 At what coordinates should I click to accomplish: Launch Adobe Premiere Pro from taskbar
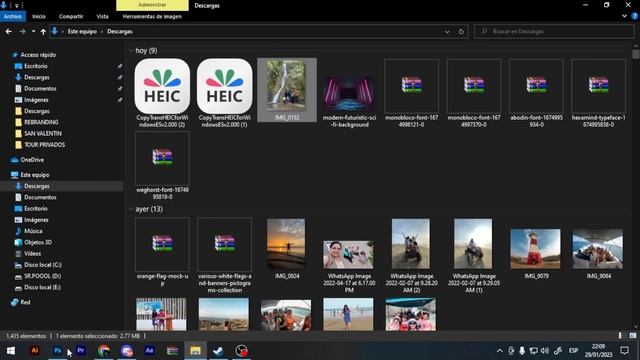tap(80, 351)
